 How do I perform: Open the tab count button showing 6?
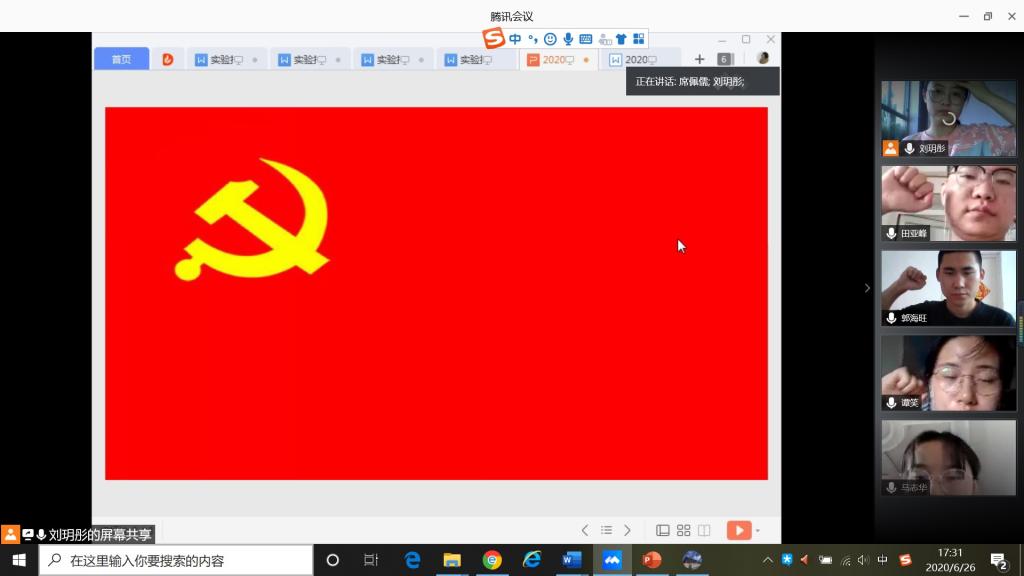tap(725, 59)
